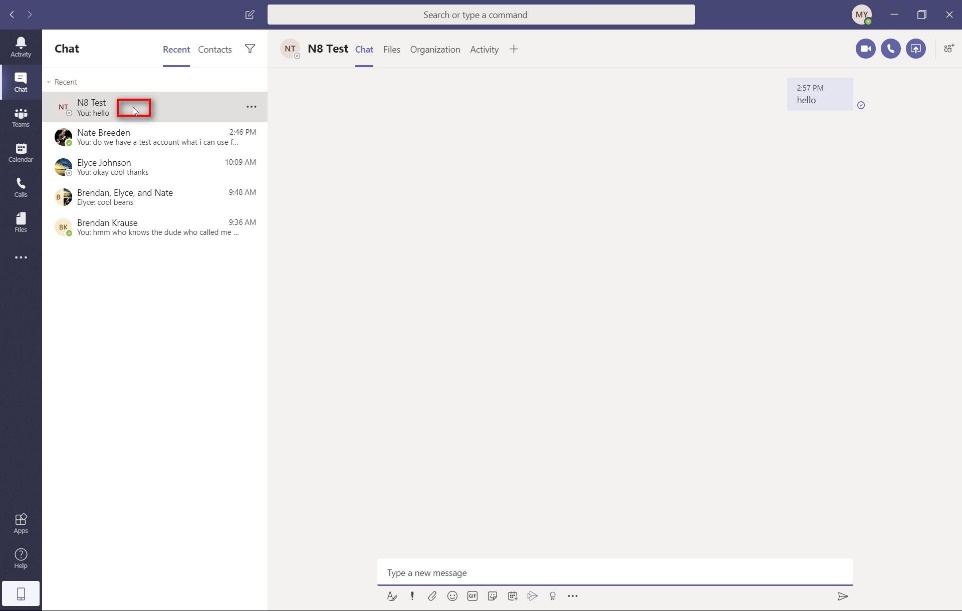The height and width of the screenshot is (611, 962).
Task: Open more messaging extensions ellipsis
Action: coord(572,596)
